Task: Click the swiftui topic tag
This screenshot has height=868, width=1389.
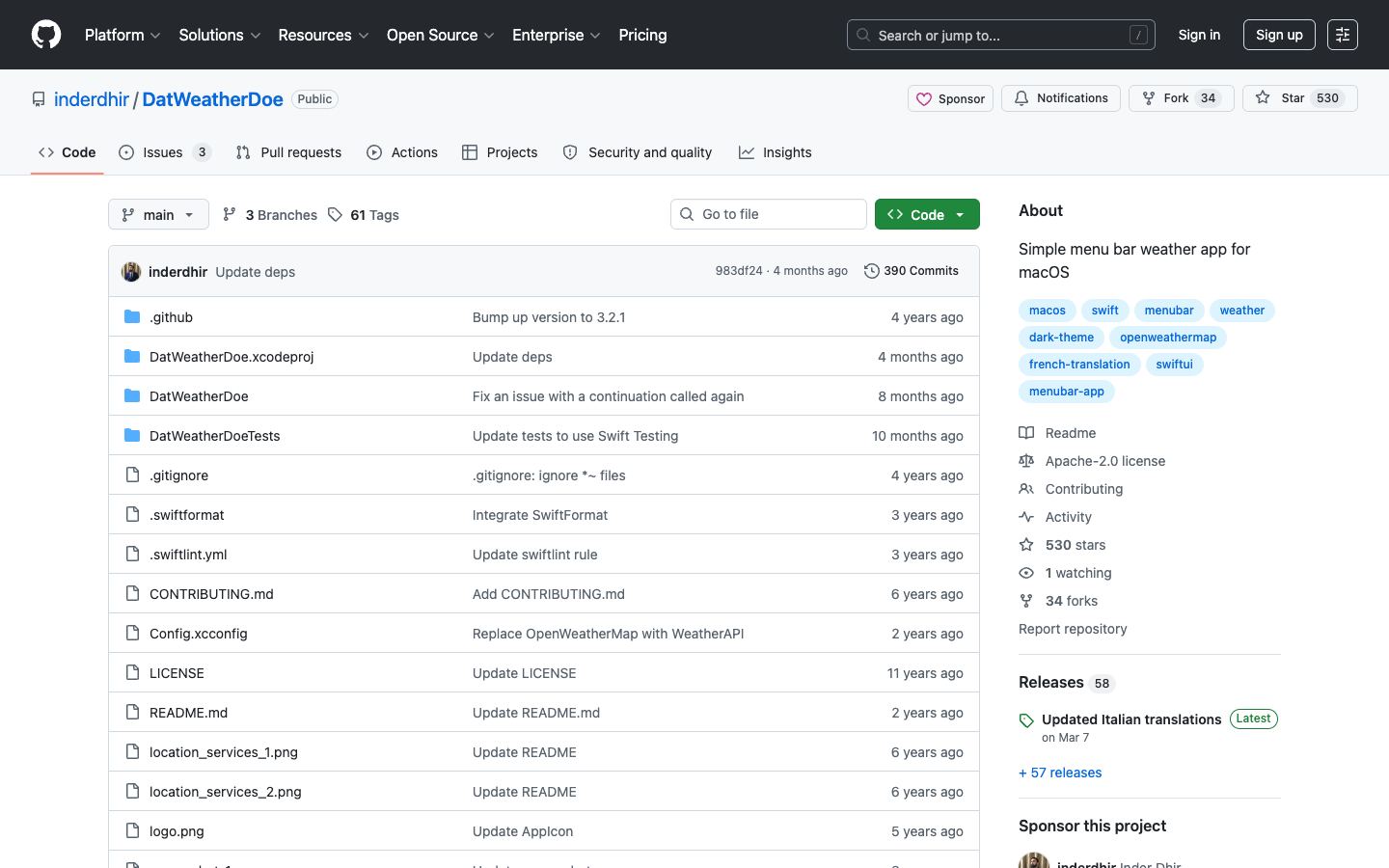Action: (1175, 365)
